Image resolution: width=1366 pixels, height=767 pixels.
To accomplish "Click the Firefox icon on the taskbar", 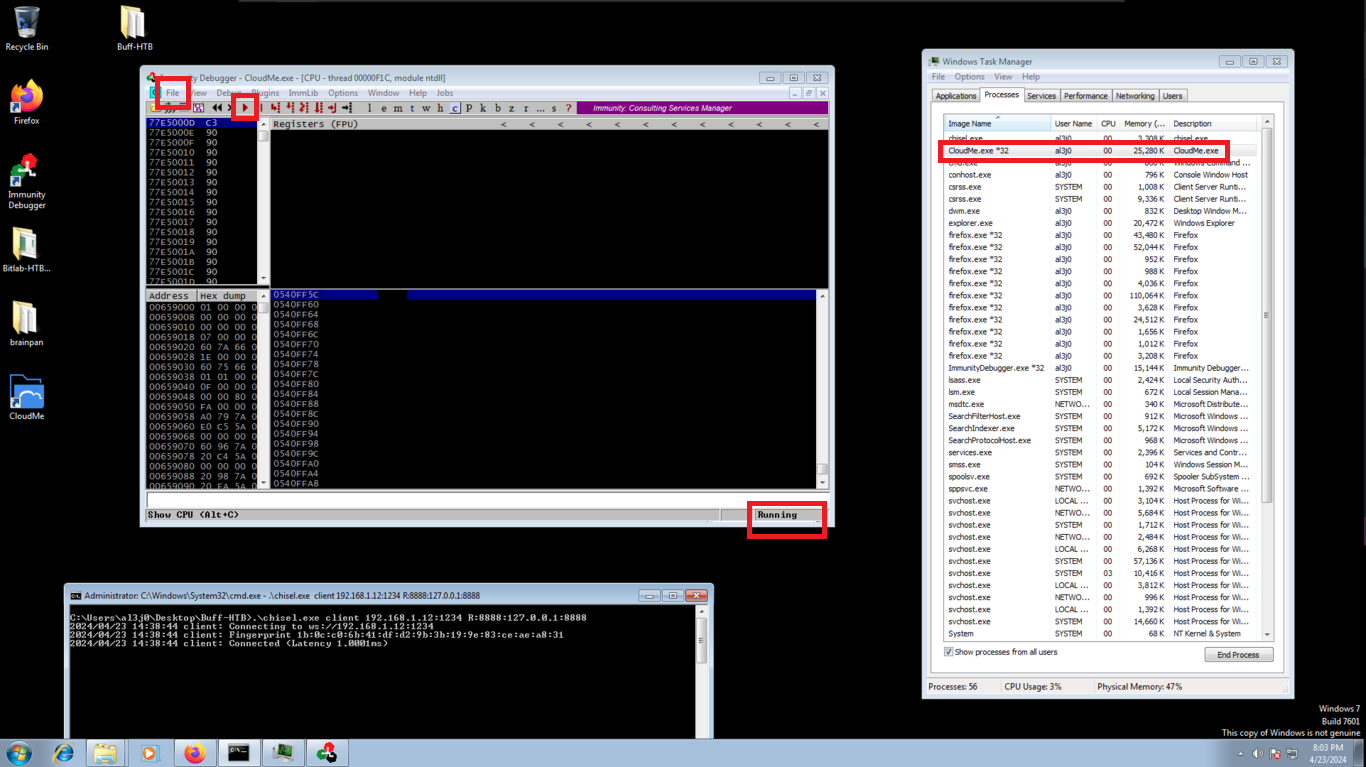I will click(194, 753).
